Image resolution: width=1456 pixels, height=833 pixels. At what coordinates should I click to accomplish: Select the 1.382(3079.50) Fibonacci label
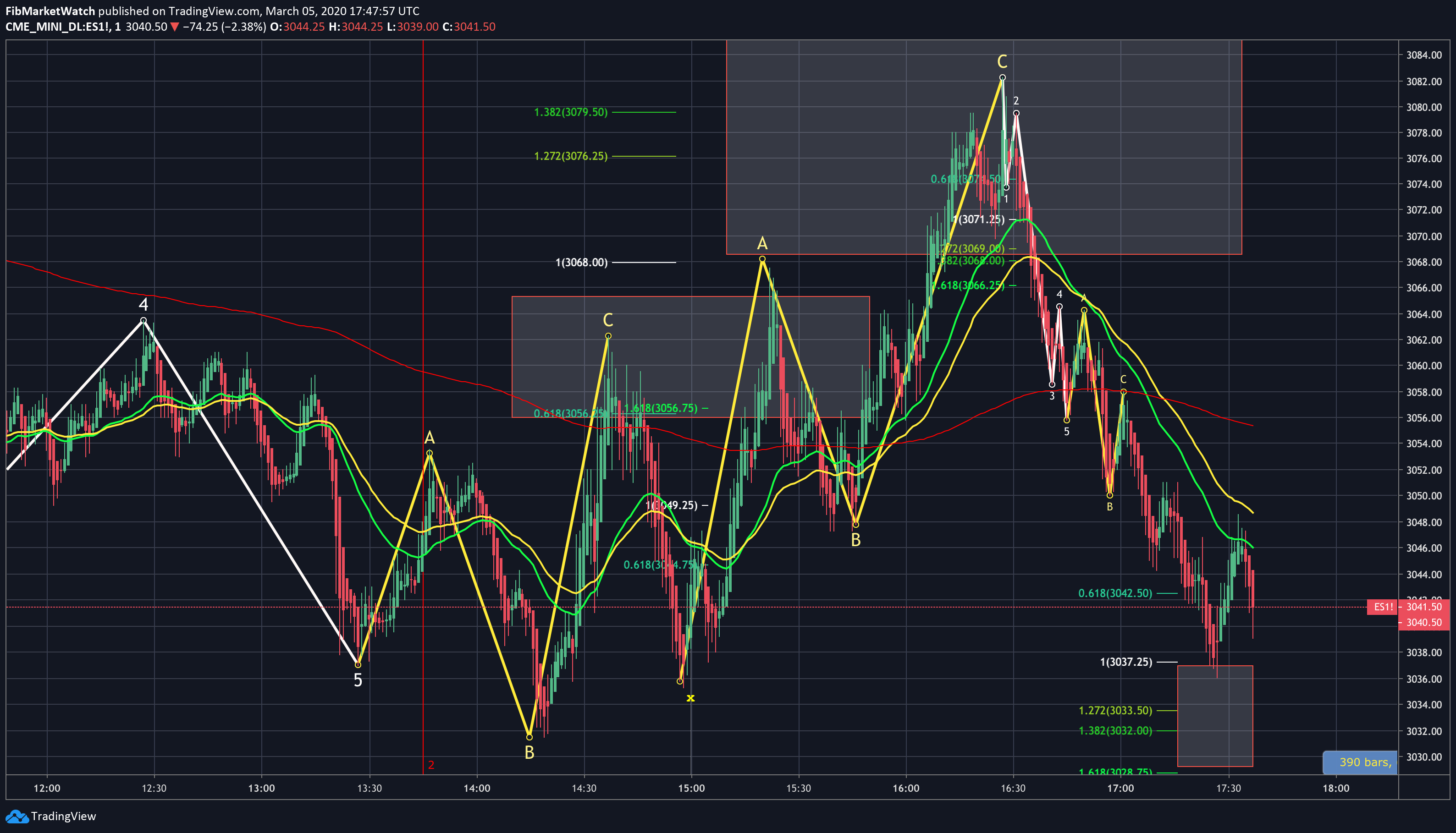coord(571,112)
